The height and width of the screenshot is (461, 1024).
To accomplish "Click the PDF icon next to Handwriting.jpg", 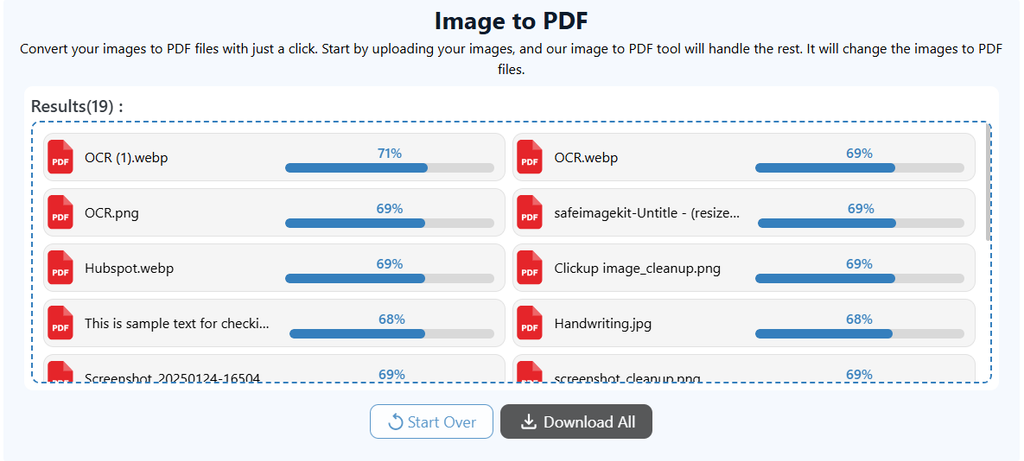I will (x=530, y=323).
